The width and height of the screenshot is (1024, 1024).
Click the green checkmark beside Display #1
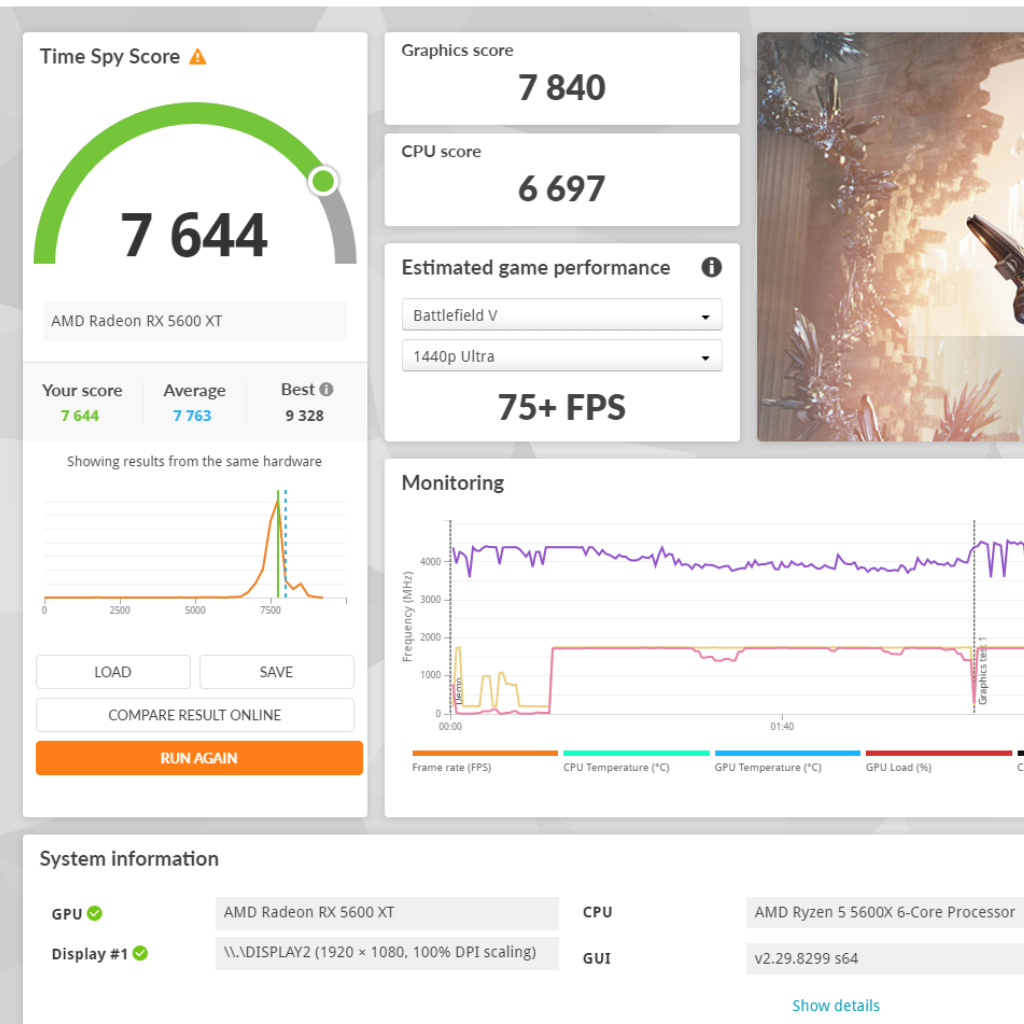click(140, 954)
